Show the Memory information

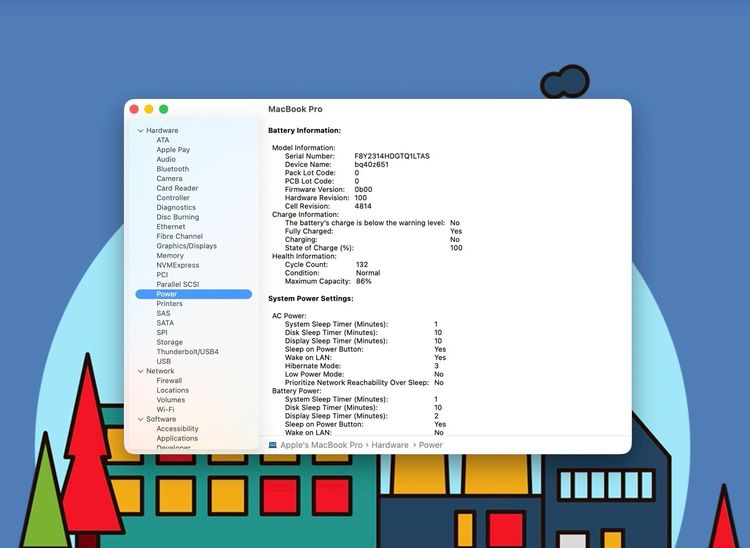pos(170,256)
